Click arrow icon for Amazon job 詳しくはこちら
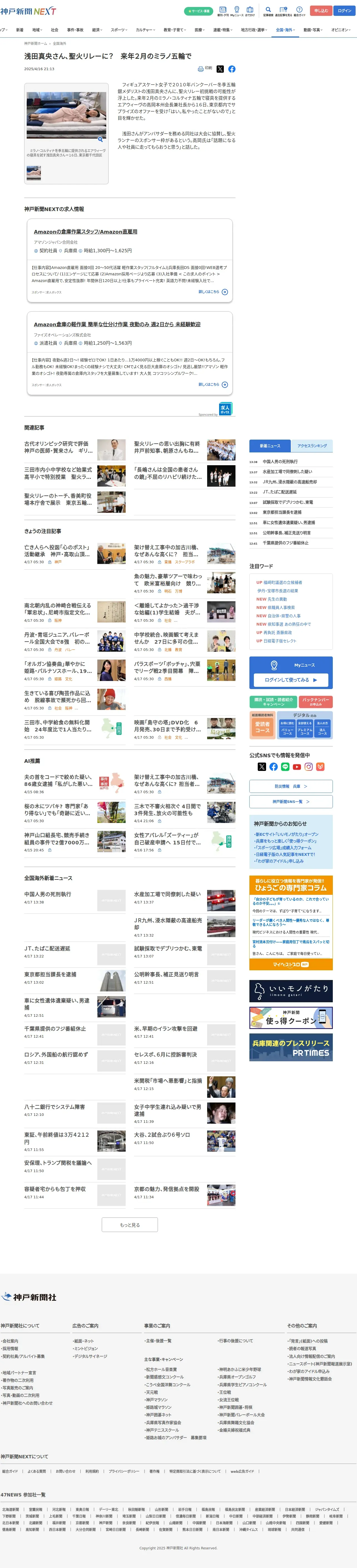Screen dimensions: 357x1568 (225, 292)
